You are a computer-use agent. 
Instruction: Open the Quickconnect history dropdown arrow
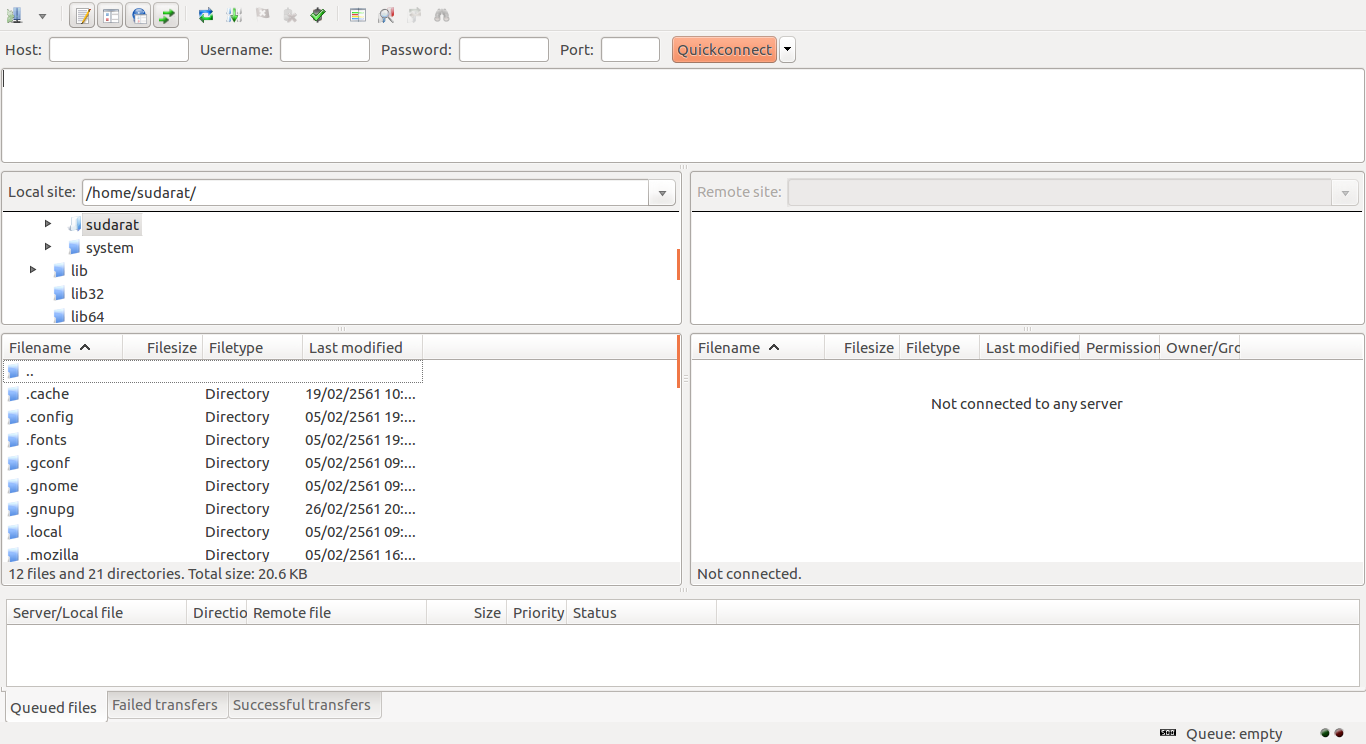[788, 50]
